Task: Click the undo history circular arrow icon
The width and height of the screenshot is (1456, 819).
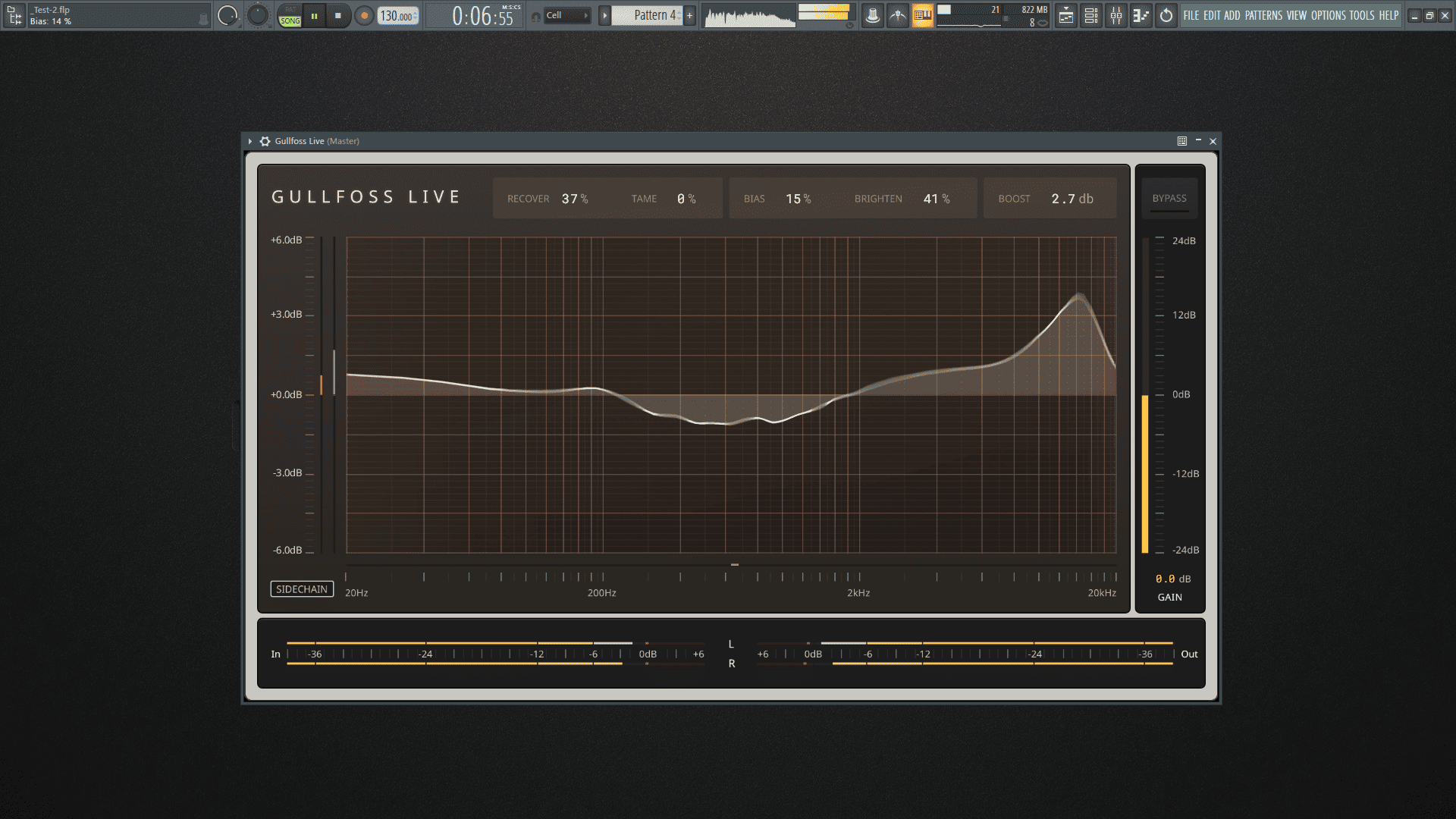Action: pos(1166,15)
